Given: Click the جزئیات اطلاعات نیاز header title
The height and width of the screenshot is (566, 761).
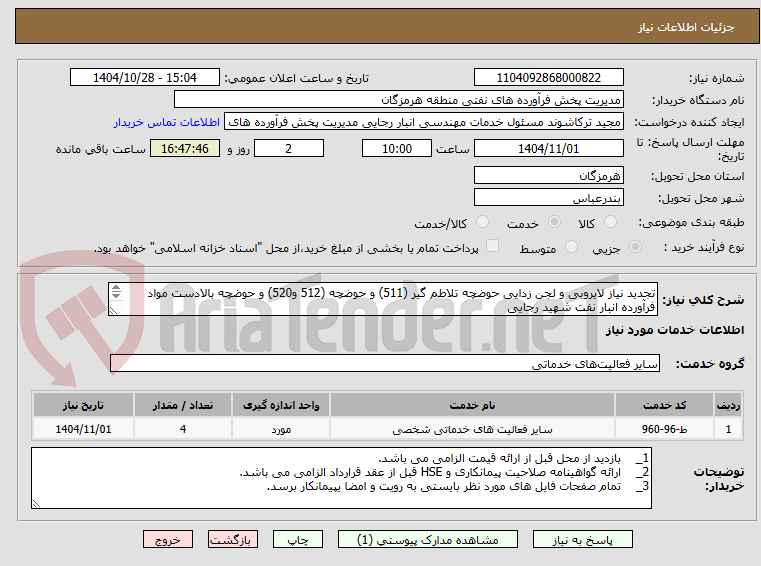Looking at the screenshot, I should pos(686,27).
